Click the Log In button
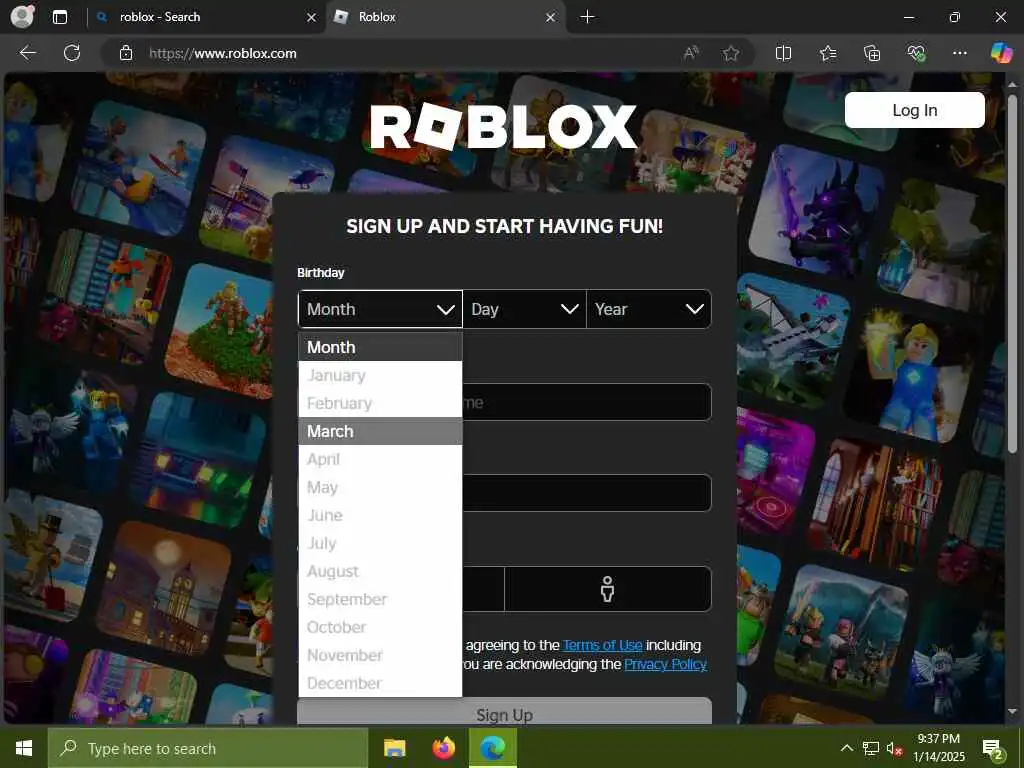This screenshot has height=768, width=1024. [x=914, y=110]
